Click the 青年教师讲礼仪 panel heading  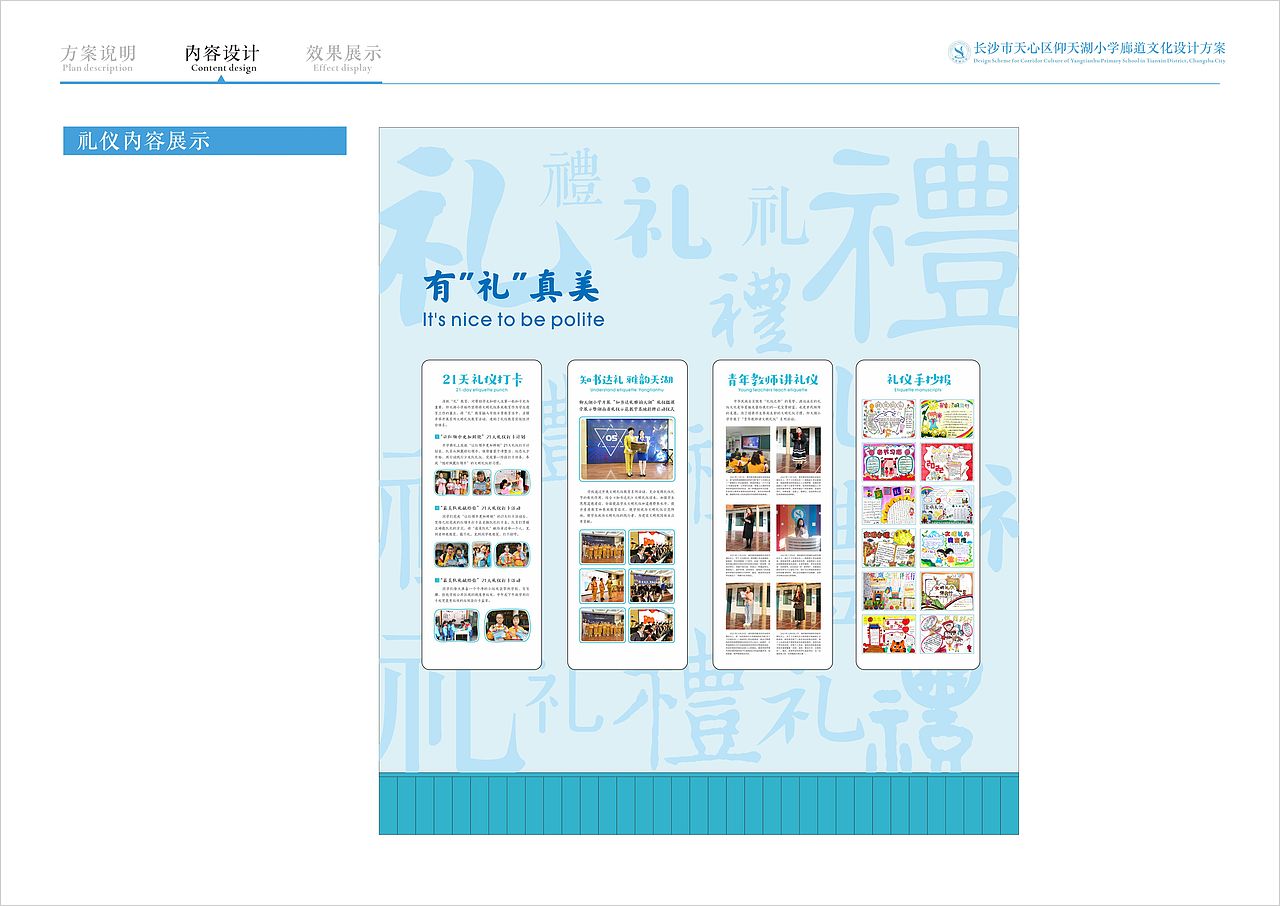click(774, 379)
